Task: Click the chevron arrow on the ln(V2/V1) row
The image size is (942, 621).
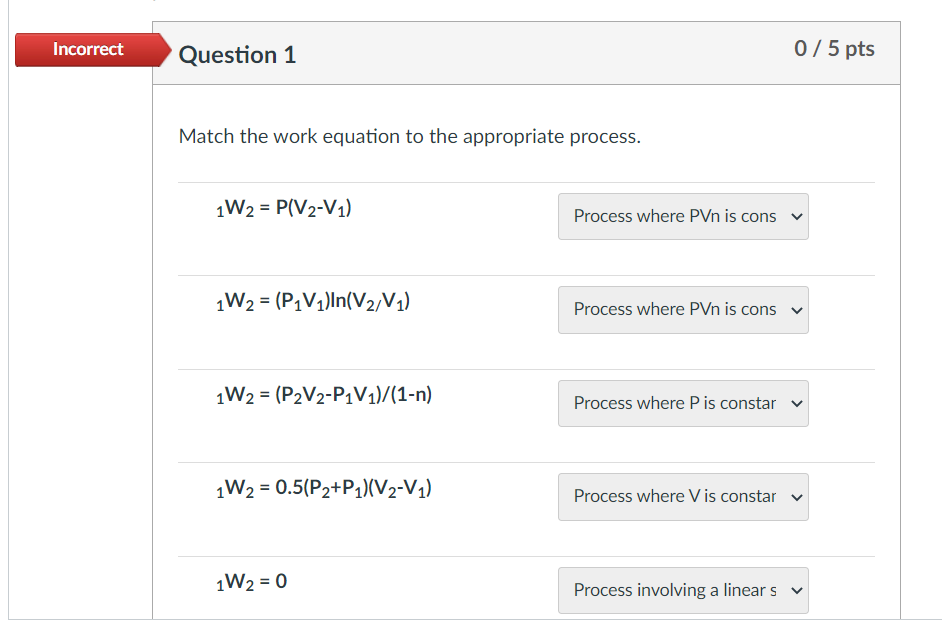Action: 796,310
